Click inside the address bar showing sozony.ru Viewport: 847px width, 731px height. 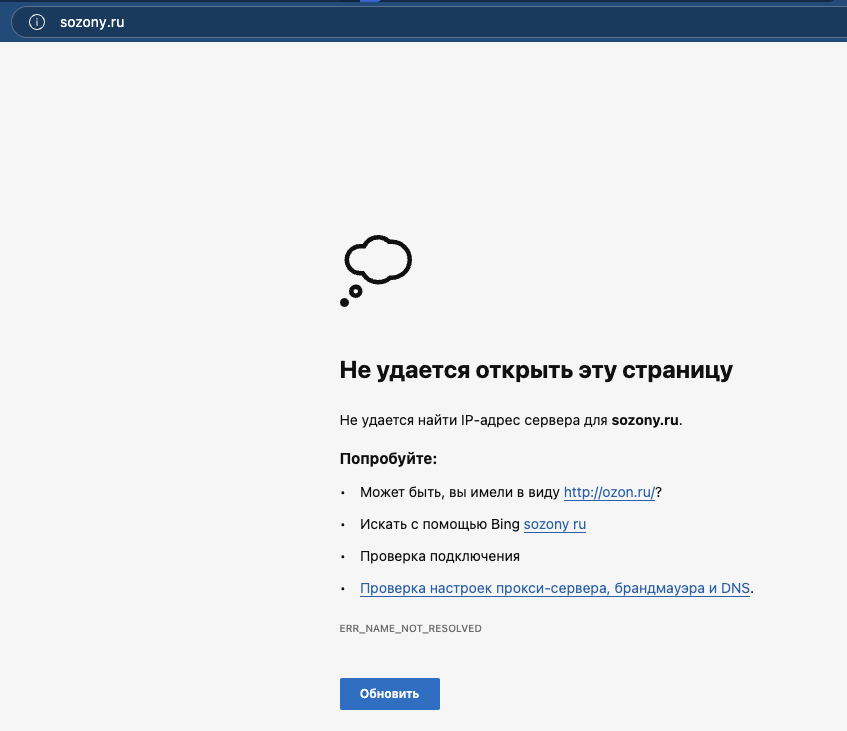(x=200, y=21)
